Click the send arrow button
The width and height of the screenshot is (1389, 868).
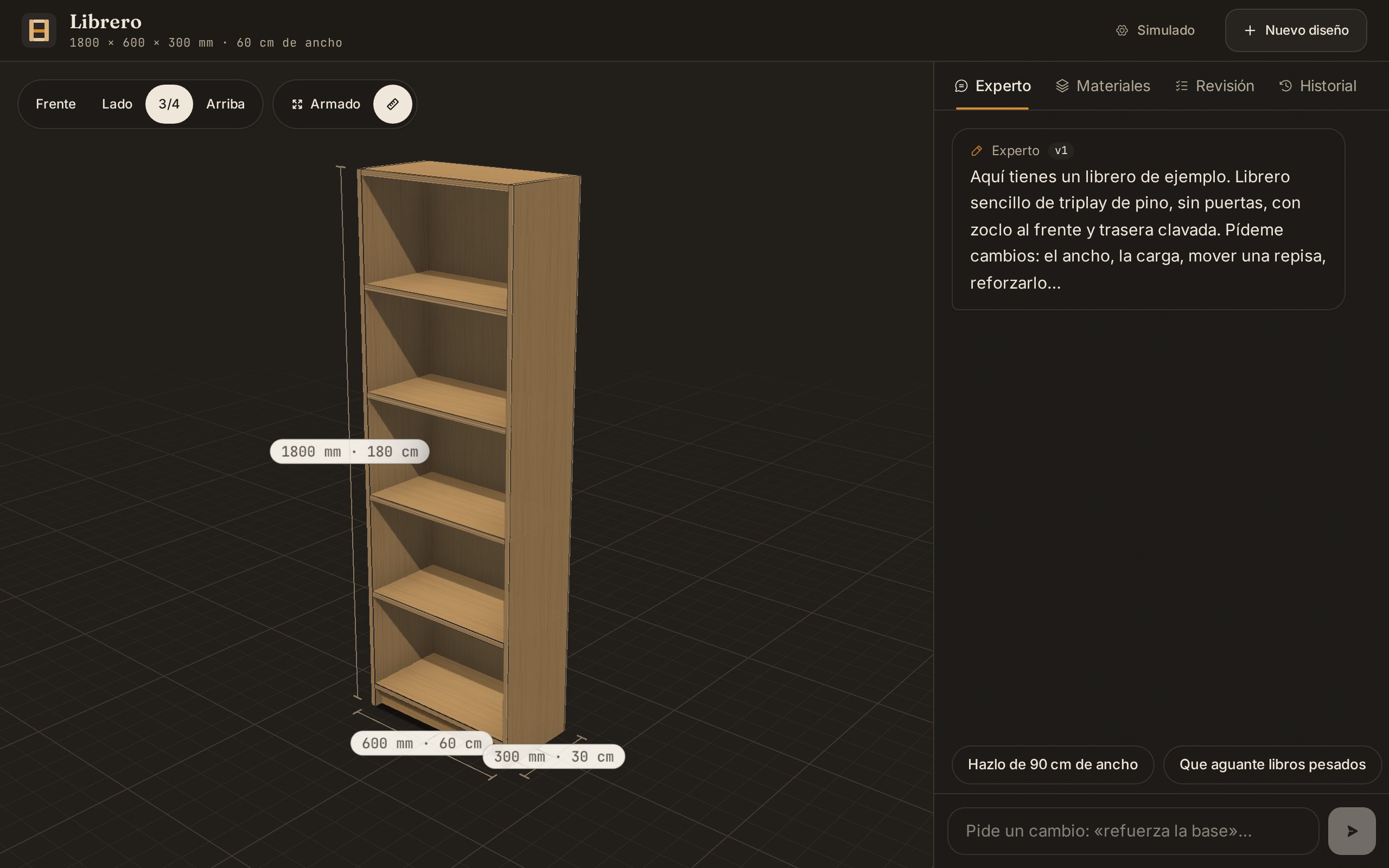[1352, 831]
